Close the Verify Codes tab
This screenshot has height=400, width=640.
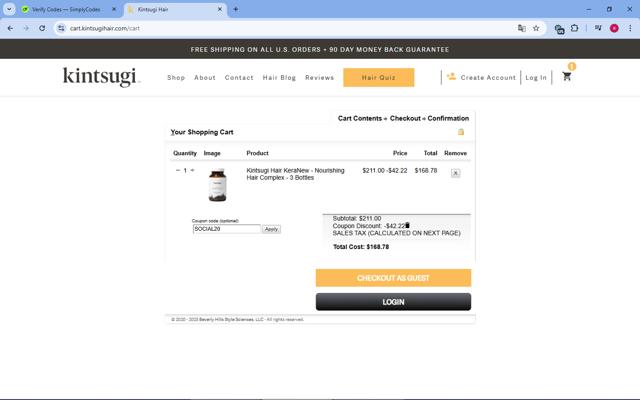click(x=114, y=9)
